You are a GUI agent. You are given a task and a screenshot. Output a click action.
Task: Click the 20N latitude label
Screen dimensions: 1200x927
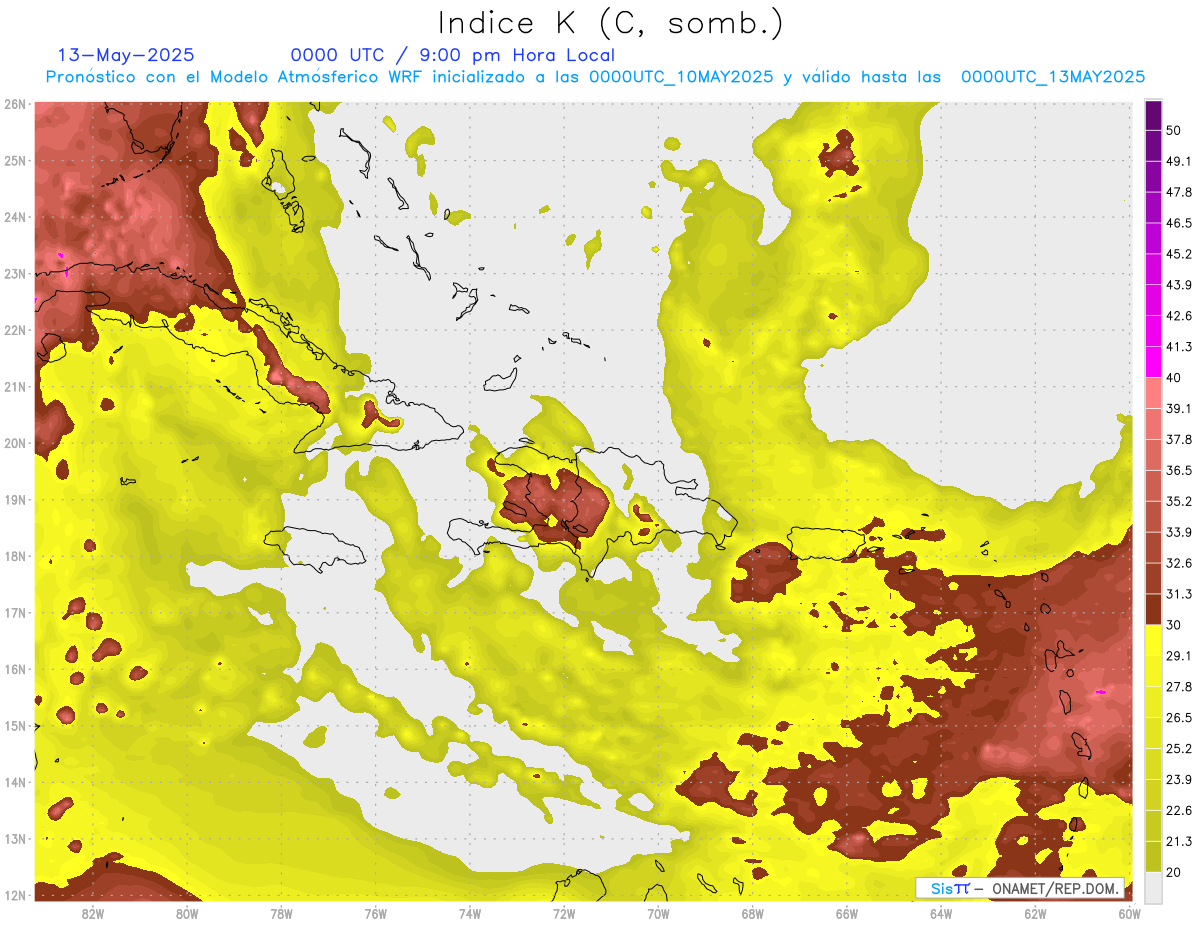15,443
